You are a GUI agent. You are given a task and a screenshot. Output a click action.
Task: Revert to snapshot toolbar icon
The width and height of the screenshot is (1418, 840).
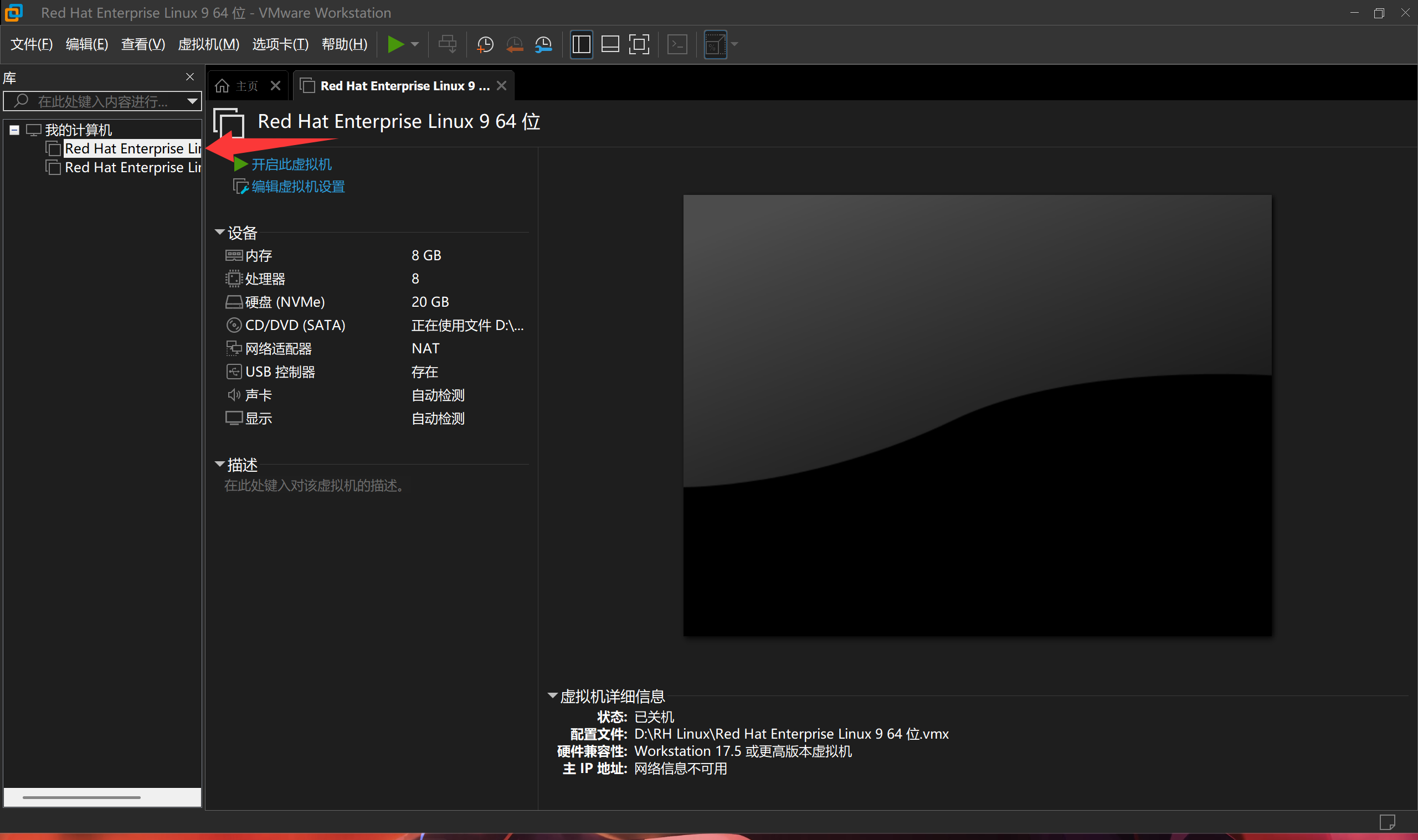[514, 44]
